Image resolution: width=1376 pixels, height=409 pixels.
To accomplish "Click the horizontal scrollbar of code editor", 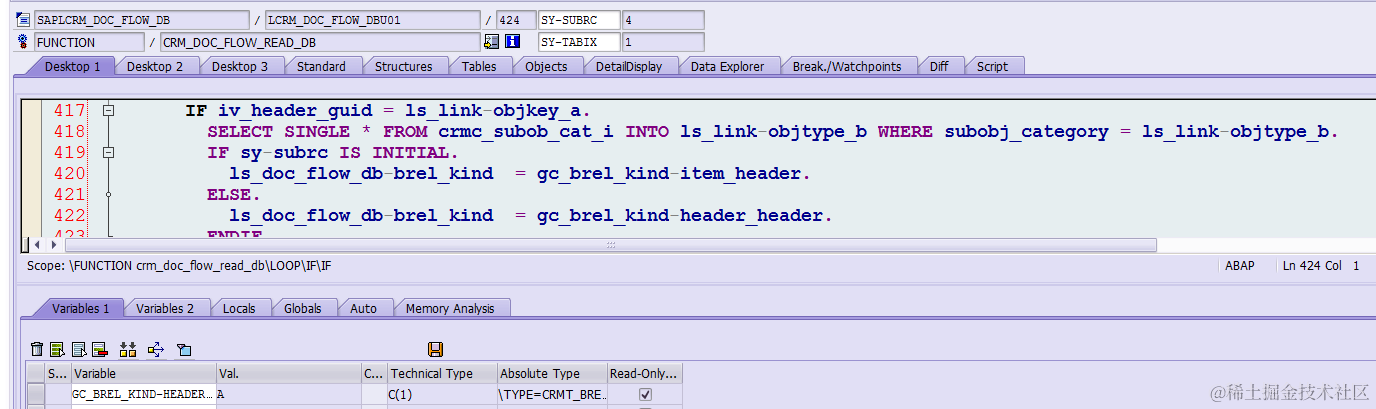I will tap(611, 244).
